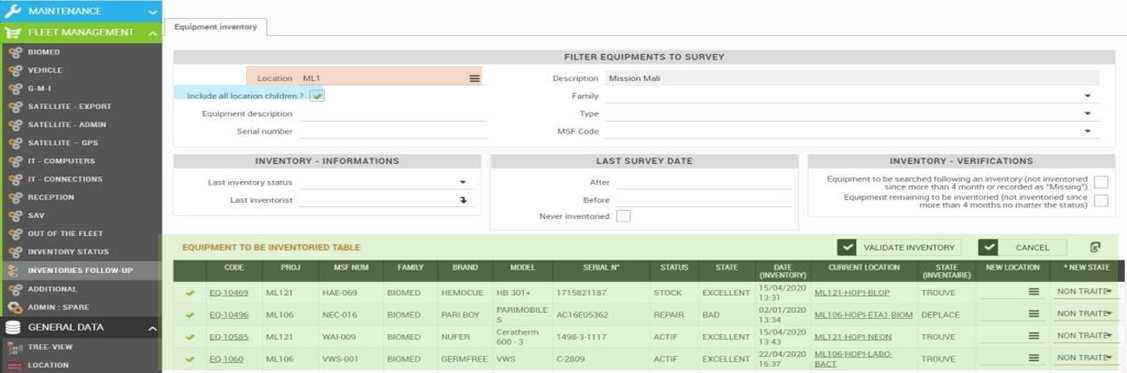Image resolution: width=1127 pixels, height=373 pixels.
Task: Open the Biomed menu item
Action: point(44,52)
